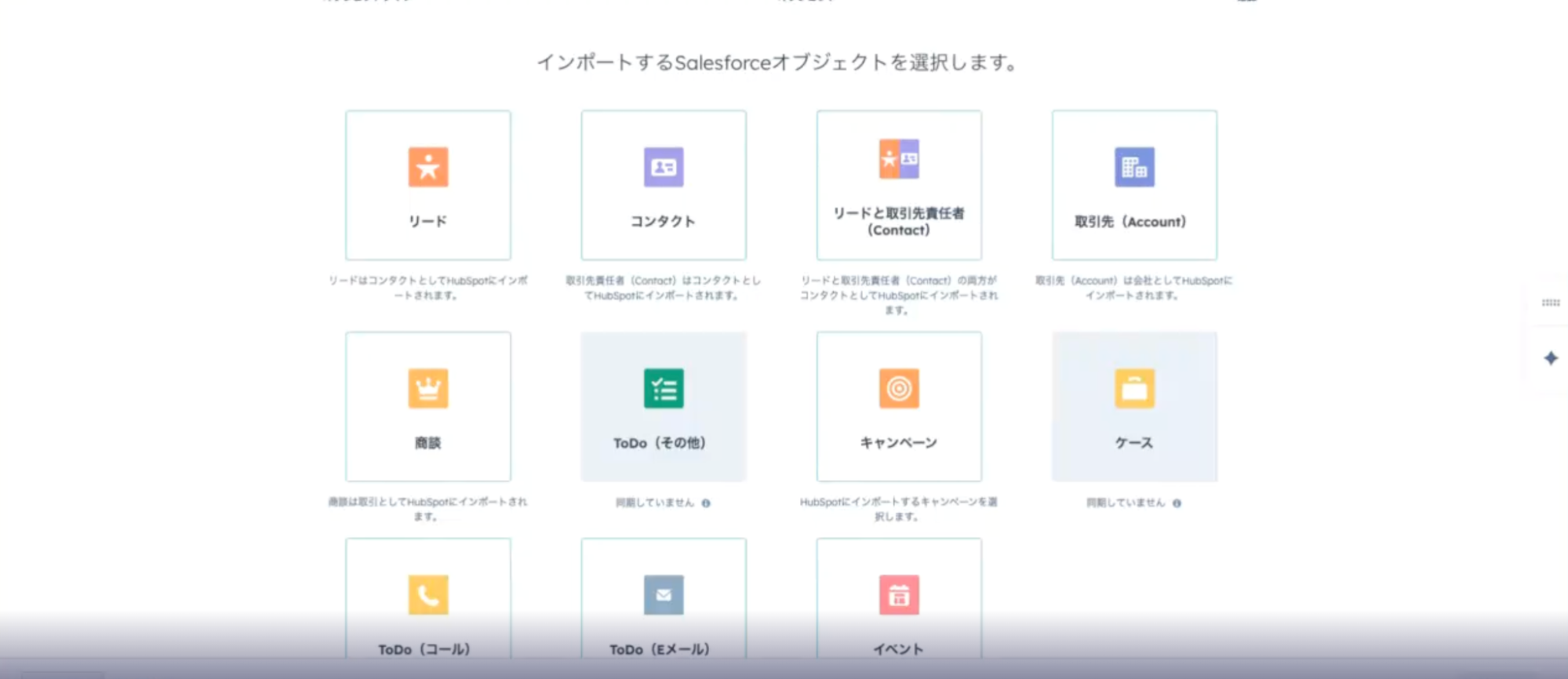Choose the キャンペーン card label

click(899, 443)
